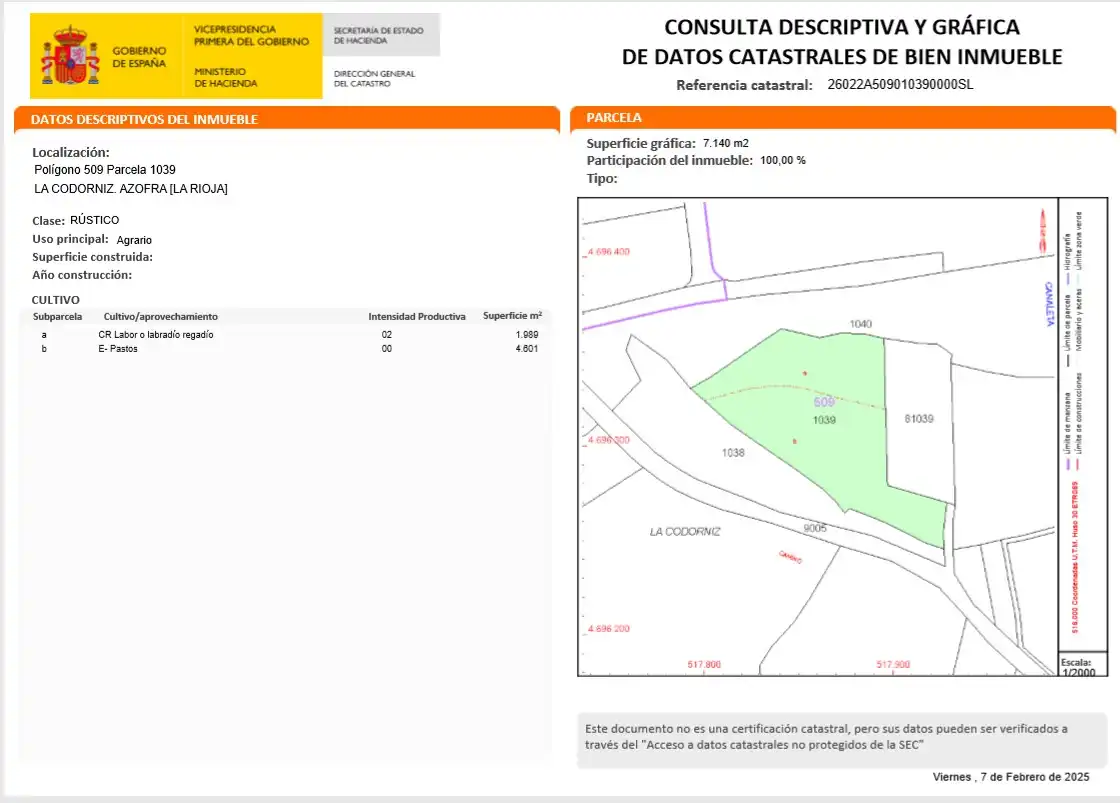Click 'VICEPRESIDENCIA PRIMERA DEL GOBIERNO' text
The width and height of the screenshot is (1120, 803).
(x=251, y=36)
